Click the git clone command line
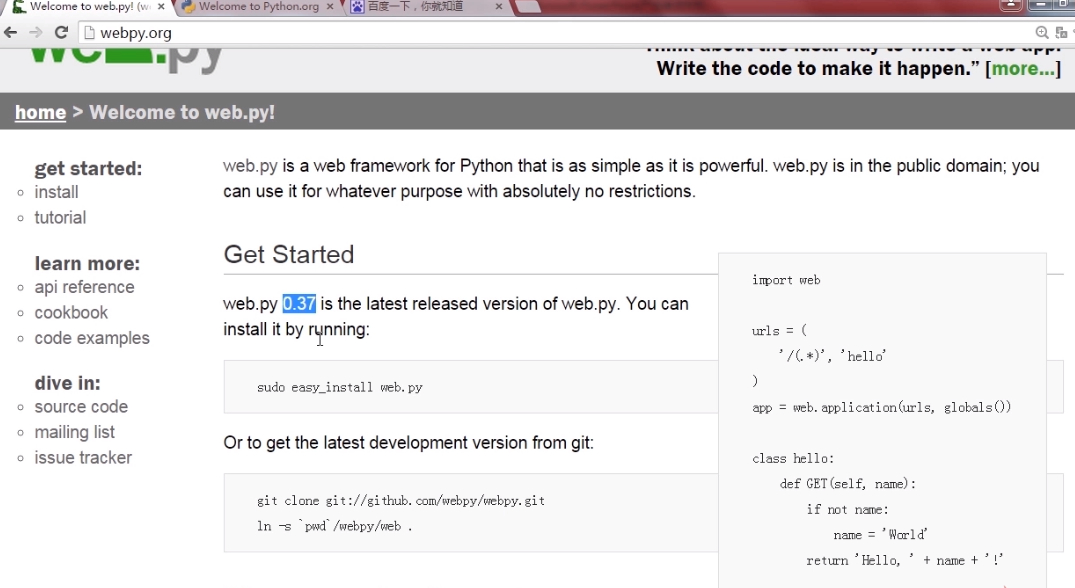The width and height of the screenshot is (1075, 588). pyautogui.click(x=401, y=500)
